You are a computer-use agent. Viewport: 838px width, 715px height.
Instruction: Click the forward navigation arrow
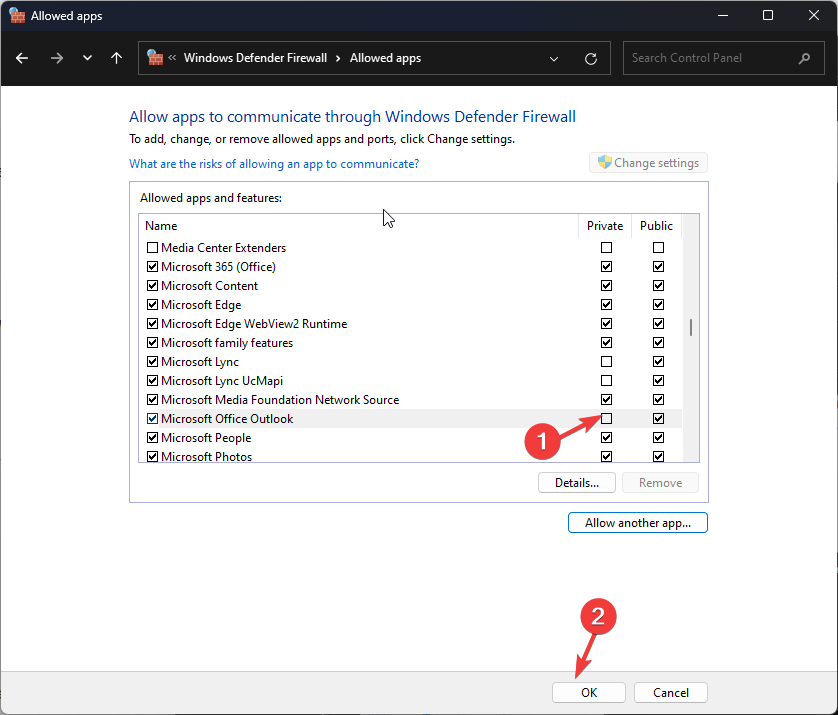56,58
